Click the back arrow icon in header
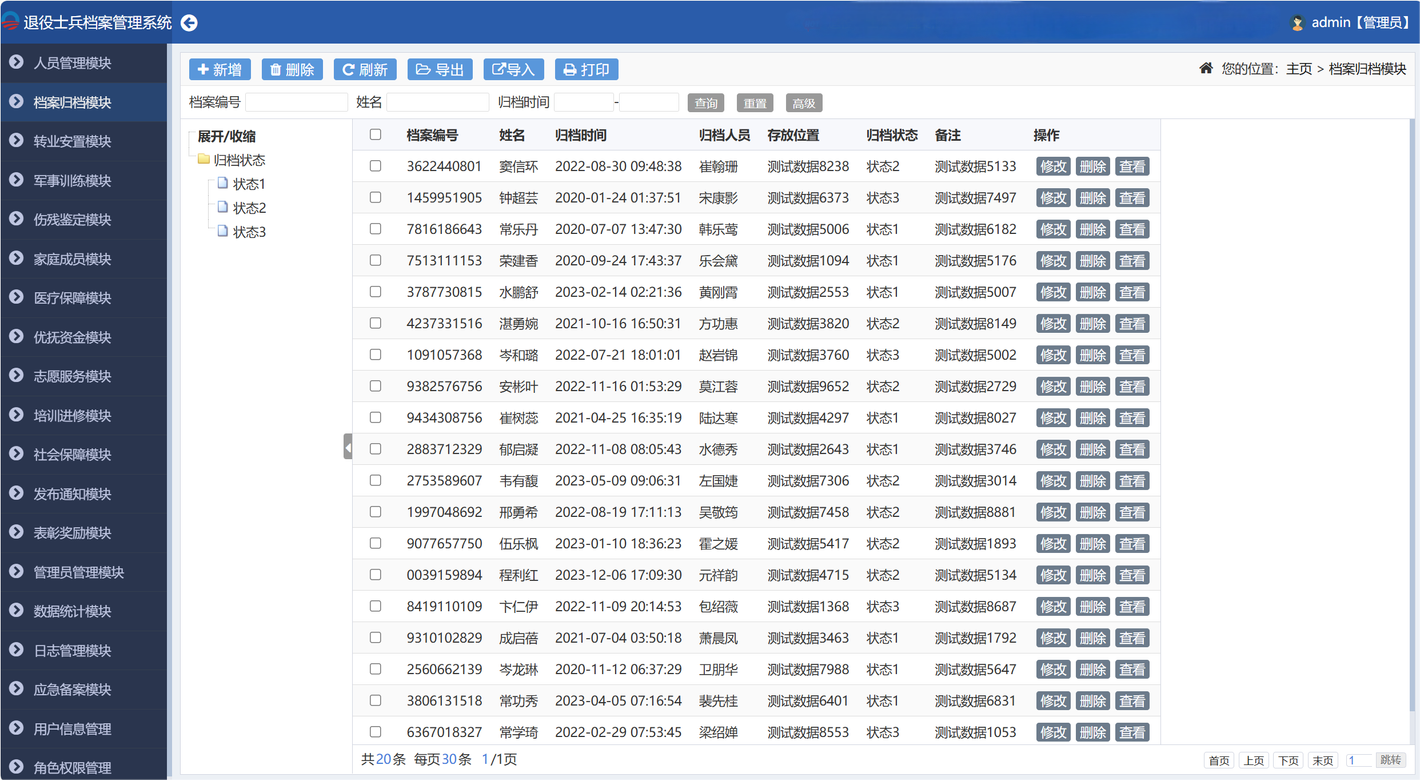Image resolution: width=1420 pixels, height=780 pixels. coord(189,23)
